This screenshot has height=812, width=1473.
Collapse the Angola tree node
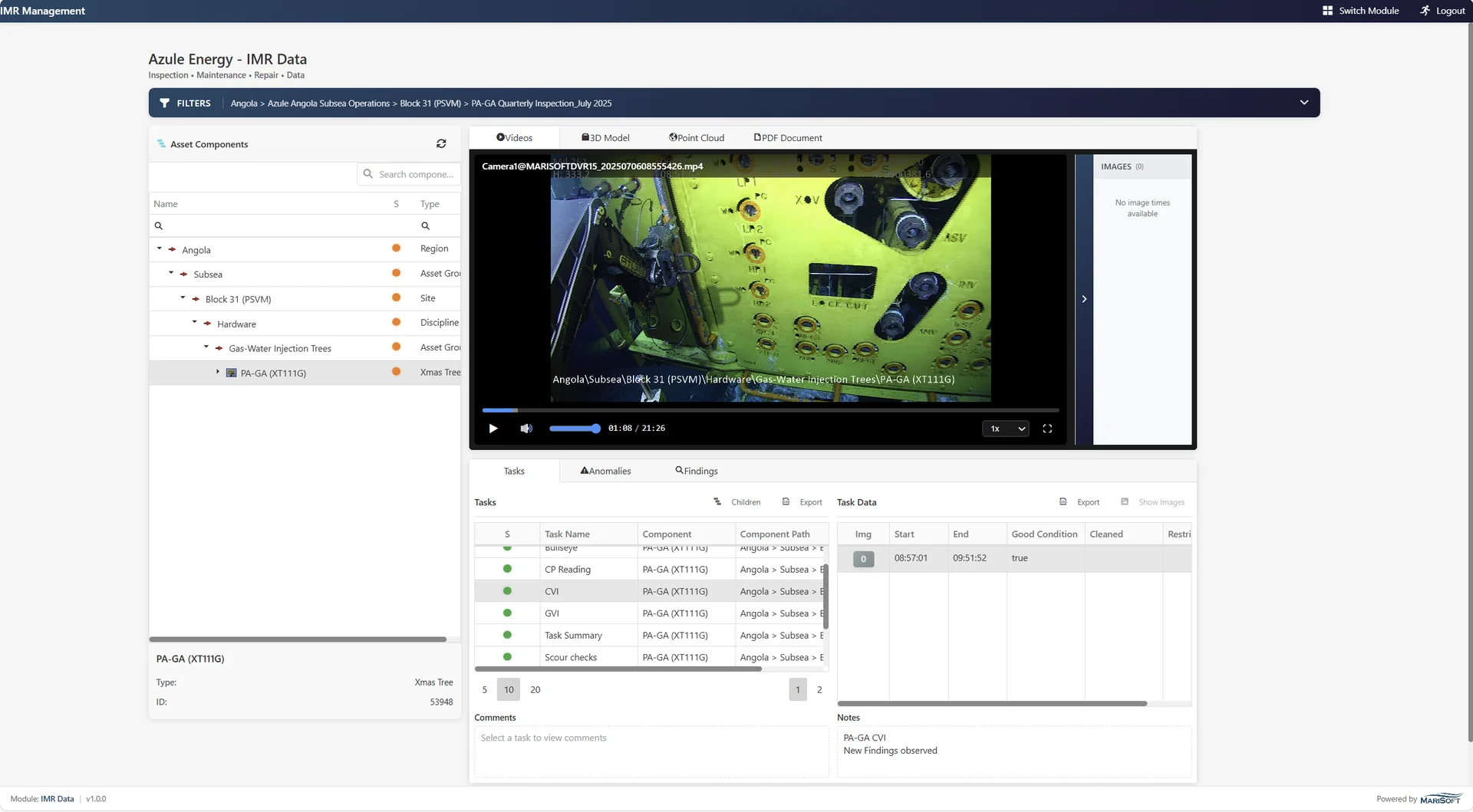point(160,248)
